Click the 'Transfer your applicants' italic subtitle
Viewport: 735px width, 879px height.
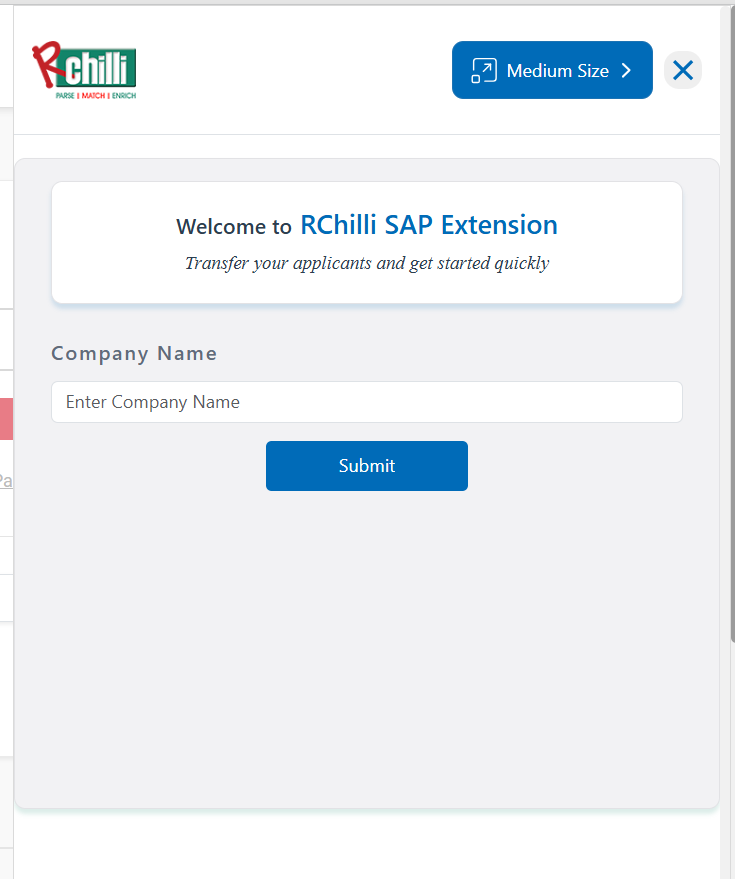[x=366, y=264]
